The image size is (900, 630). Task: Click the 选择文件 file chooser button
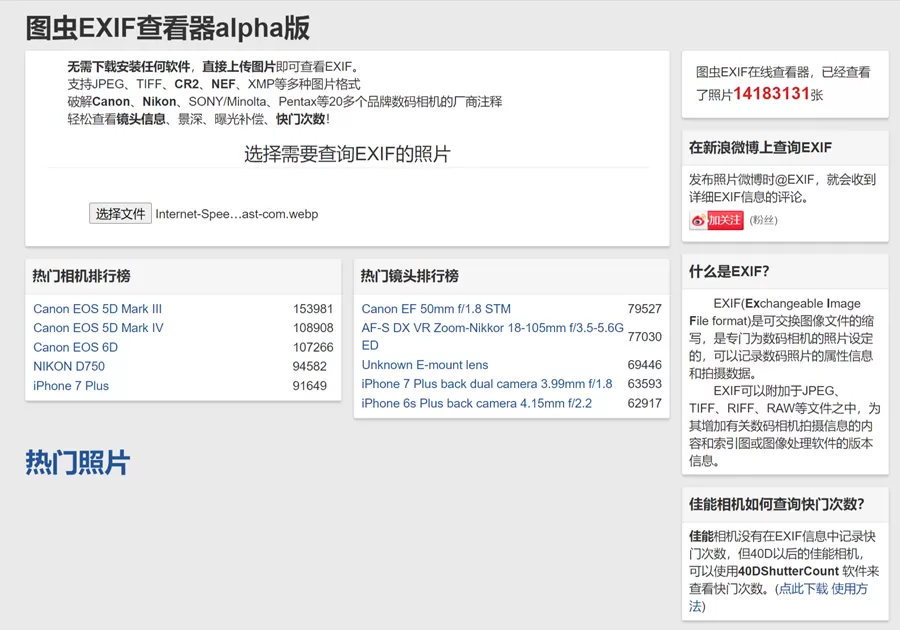click(120, 214)
